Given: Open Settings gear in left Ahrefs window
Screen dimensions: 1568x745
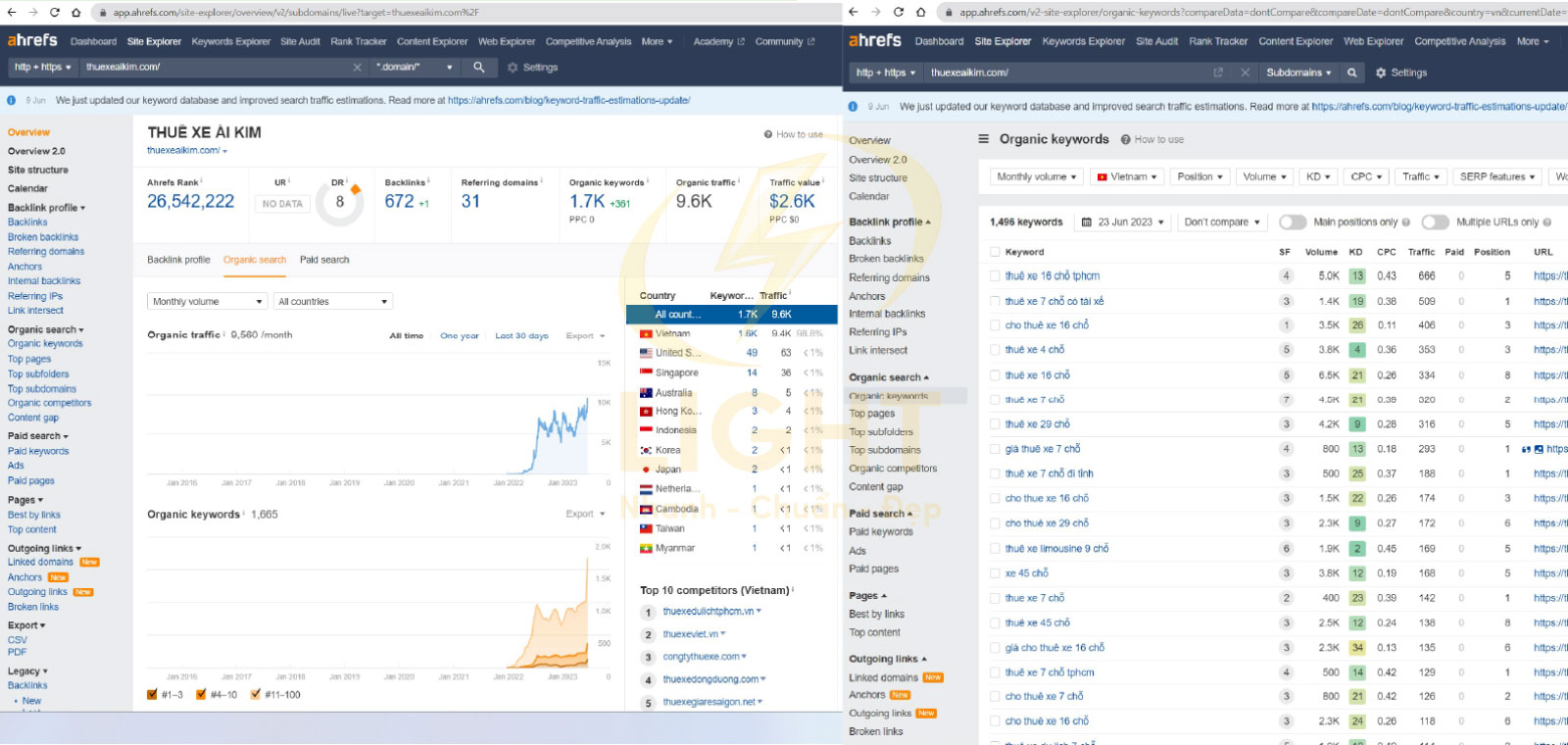Looking at the screenshot, I should point(532,67).
